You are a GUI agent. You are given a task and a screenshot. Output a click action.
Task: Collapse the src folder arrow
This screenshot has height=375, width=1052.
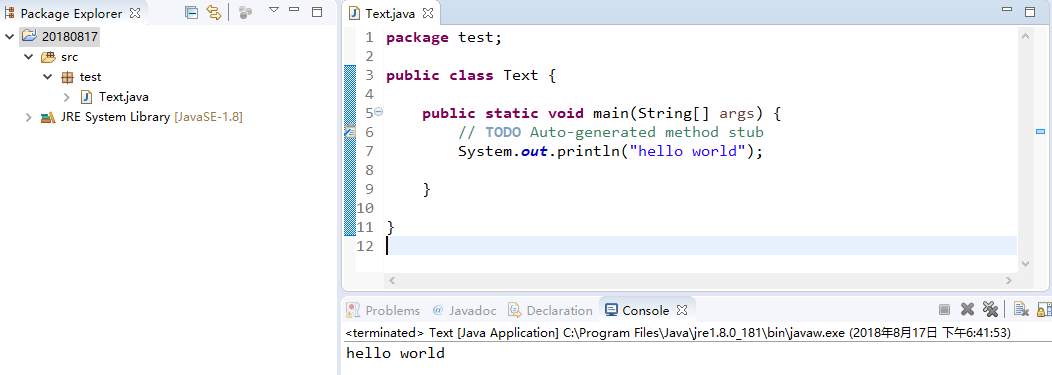[28, 56]
